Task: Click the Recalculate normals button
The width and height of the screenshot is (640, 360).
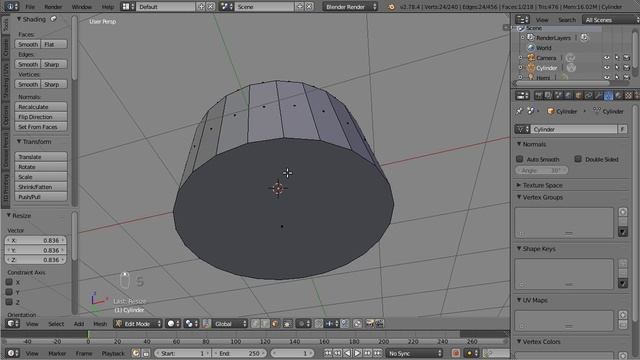Action: click(41, 107)
